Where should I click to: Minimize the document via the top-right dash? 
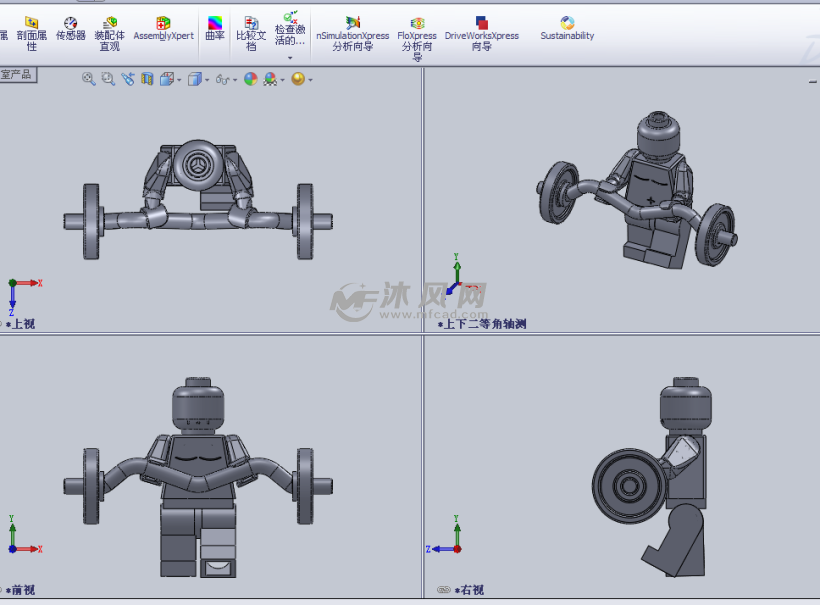click(812, 82)
